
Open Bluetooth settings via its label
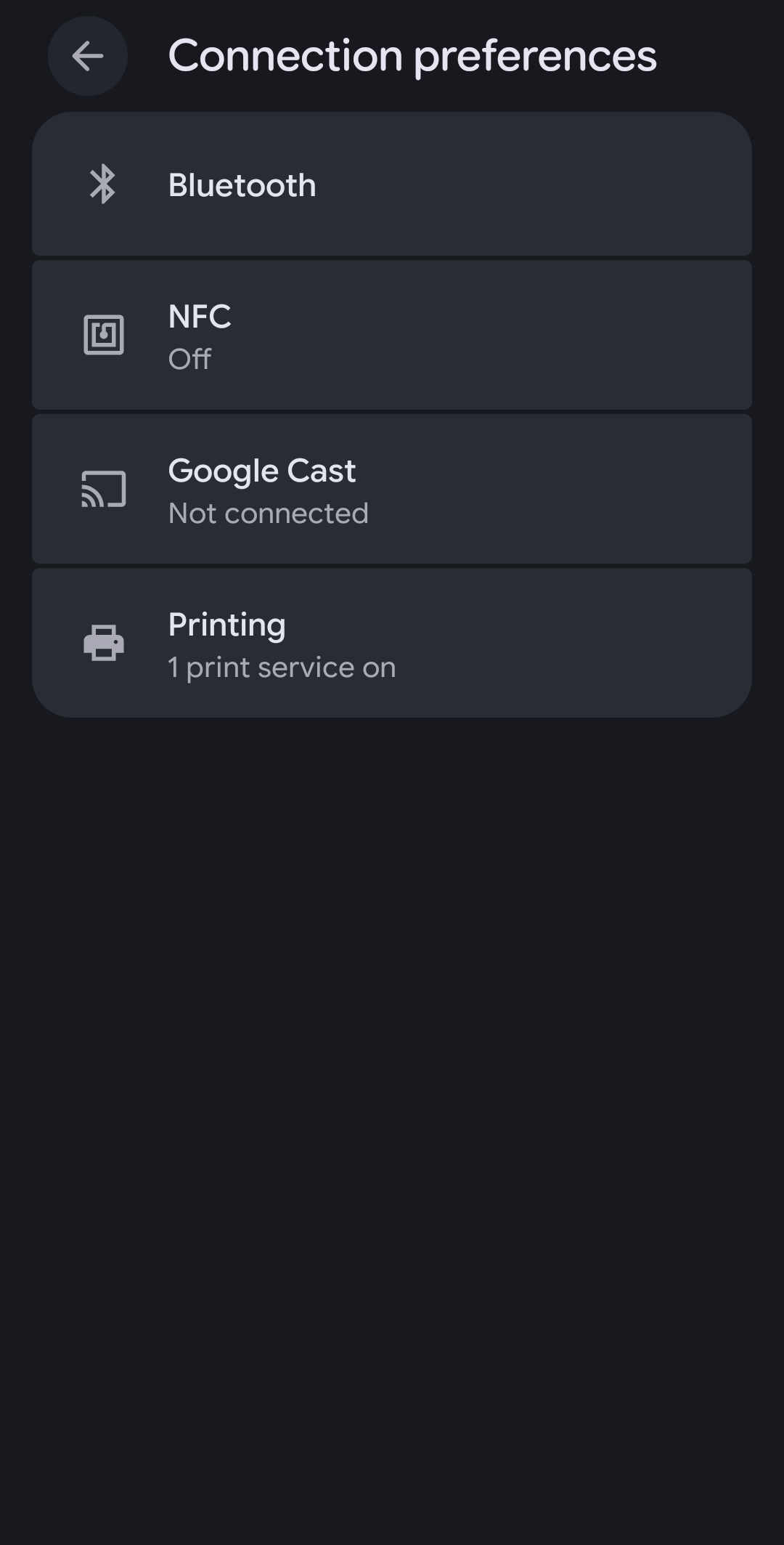tap(242, 185)
